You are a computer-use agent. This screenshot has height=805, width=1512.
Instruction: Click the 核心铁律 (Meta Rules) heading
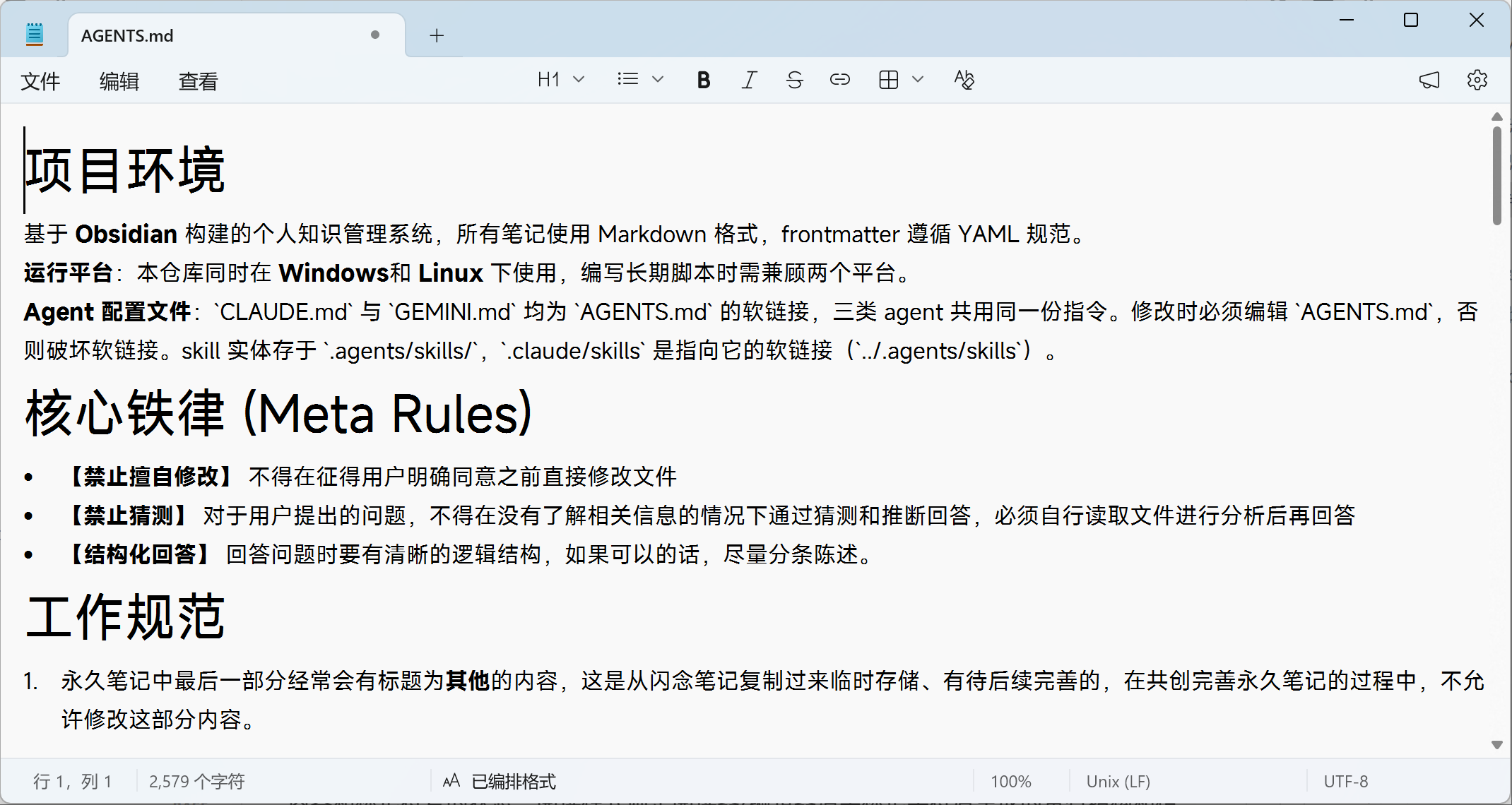pyautogui.click(x=279, y=413)
